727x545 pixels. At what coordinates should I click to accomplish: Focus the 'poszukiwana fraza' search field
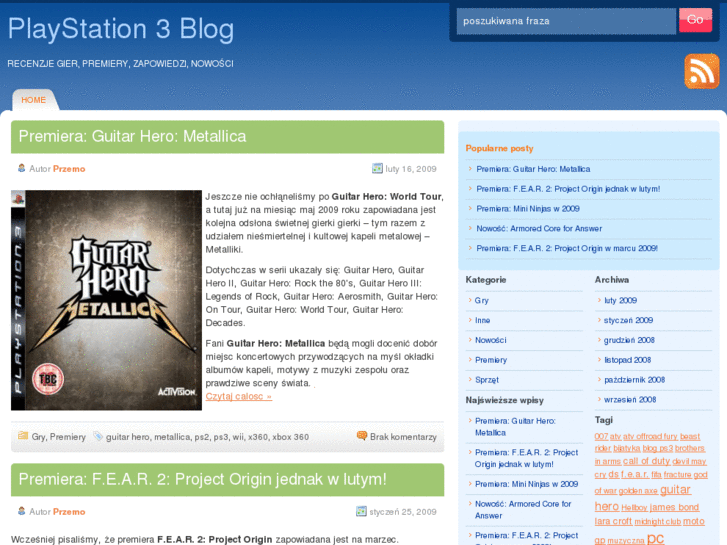coord(566,21)
